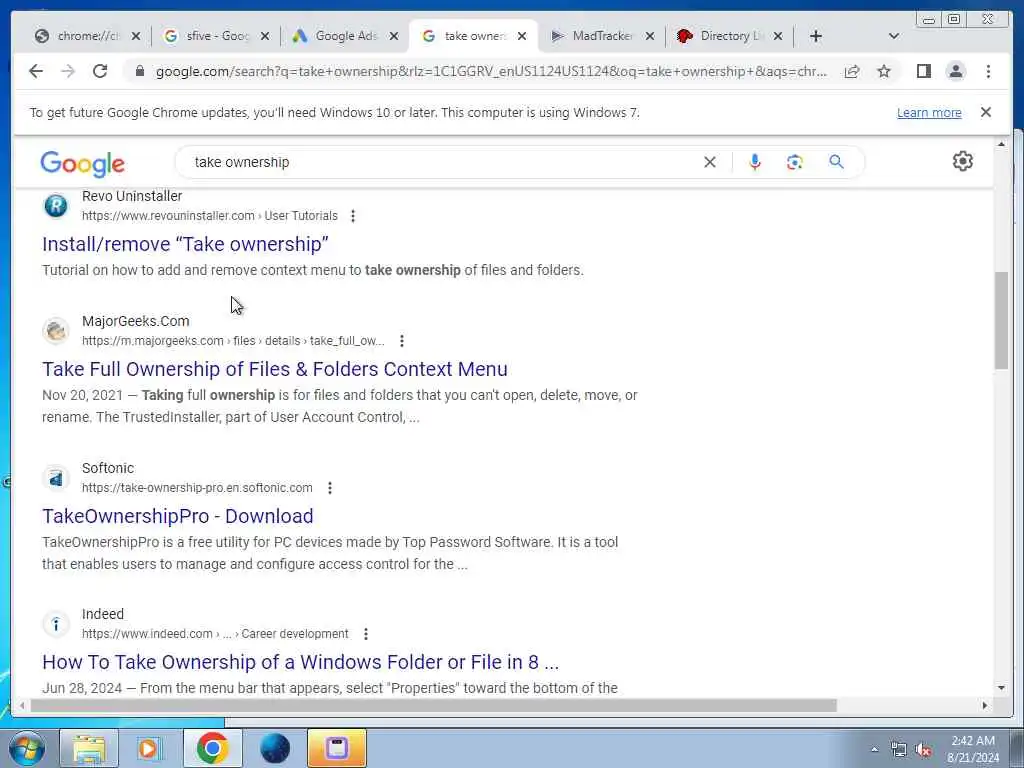View site information lock icon

point(139,71)
